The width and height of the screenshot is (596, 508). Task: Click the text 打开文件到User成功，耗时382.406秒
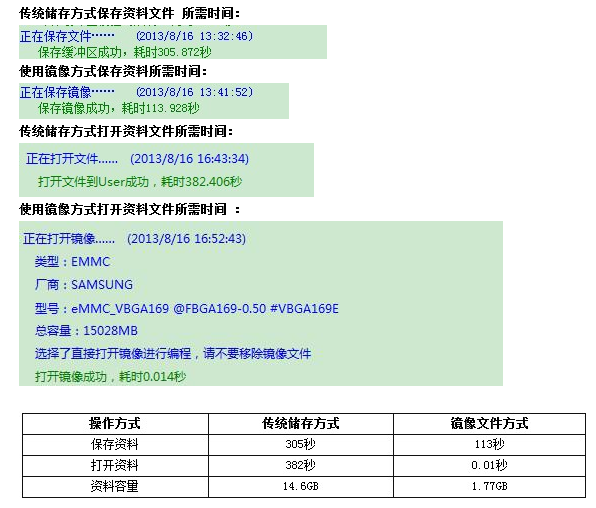(139, 182)
